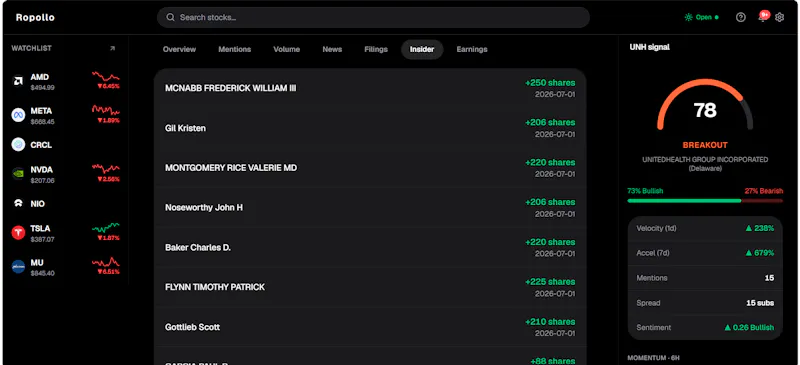The width and height of the screenshot is (800, 365).
Task: Click the search magnifier icon
Action: pos(170,17)
